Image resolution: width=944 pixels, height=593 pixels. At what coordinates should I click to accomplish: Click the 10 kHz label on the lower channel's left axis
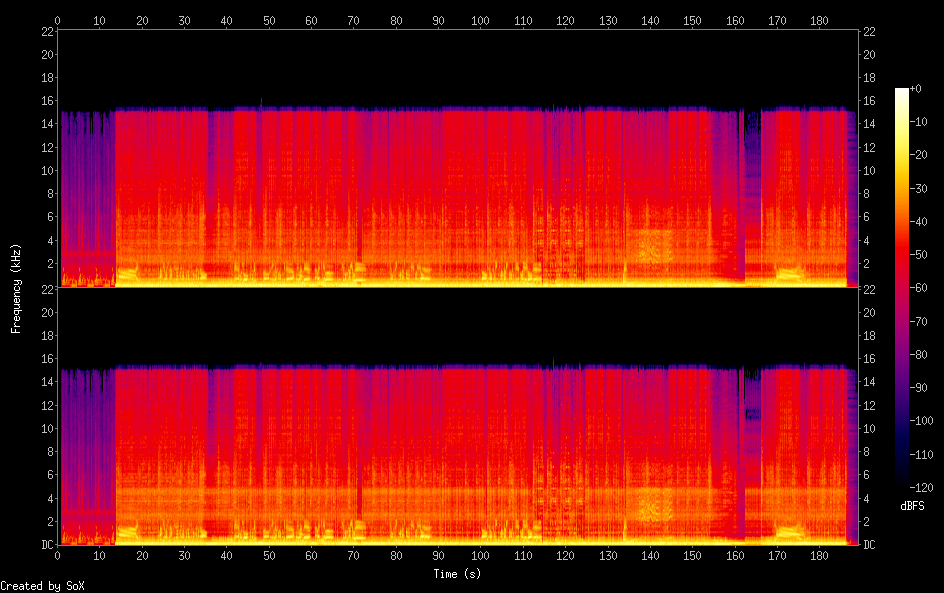coord(46,428)
